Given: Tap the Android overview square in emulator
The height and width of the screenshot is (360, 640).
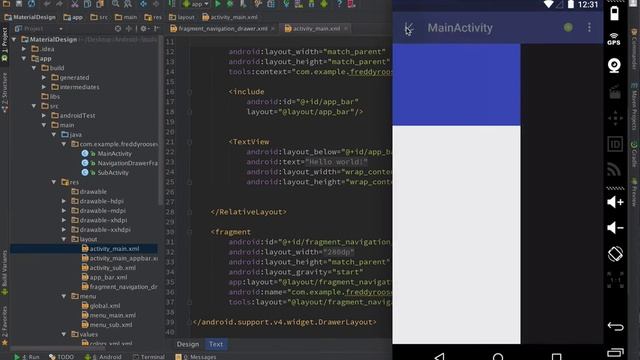Looking at the screenshot, I should (556, 357).
